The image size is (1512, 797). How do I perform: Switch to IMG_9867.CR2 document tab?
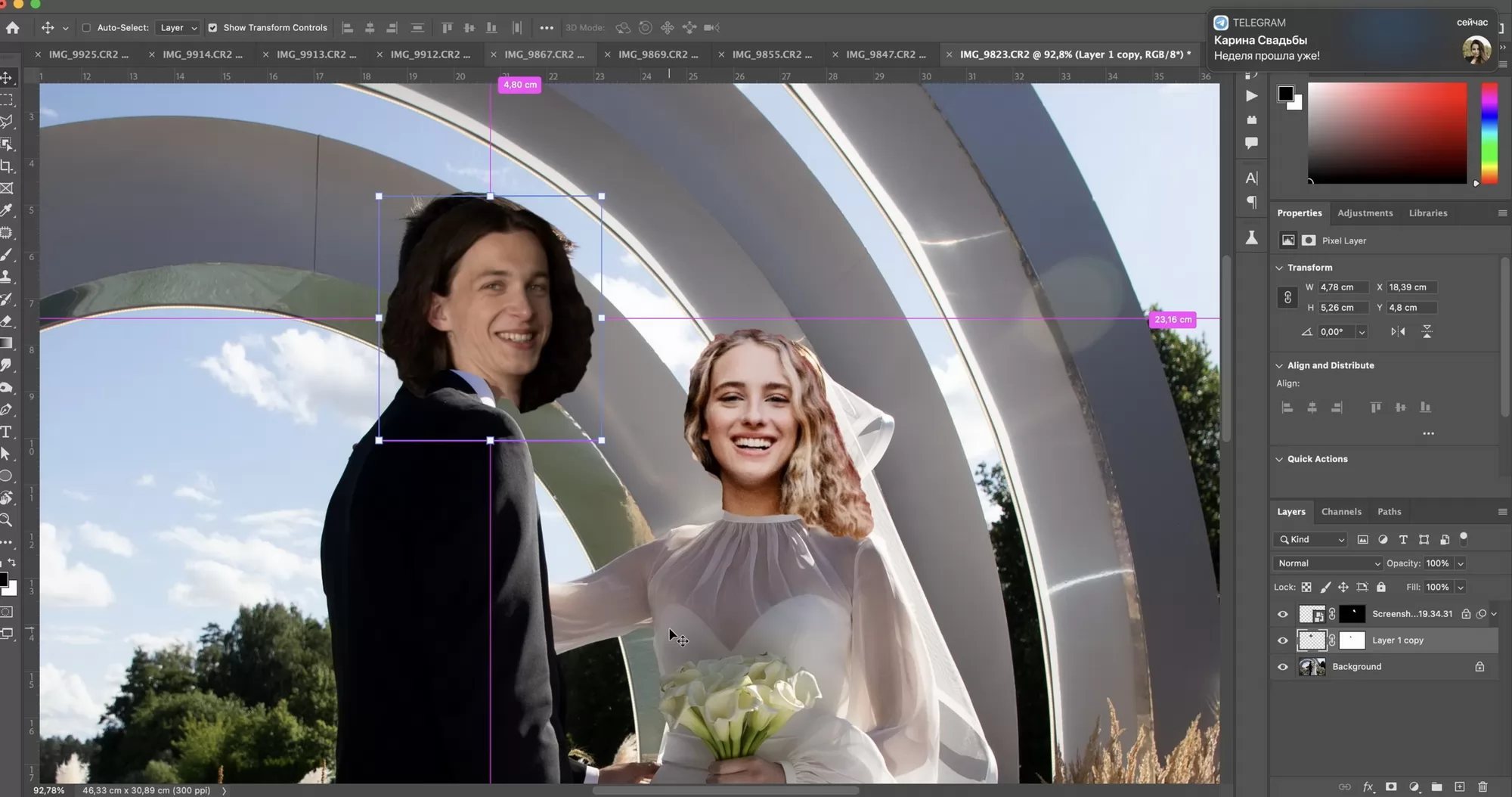(544, 54)
